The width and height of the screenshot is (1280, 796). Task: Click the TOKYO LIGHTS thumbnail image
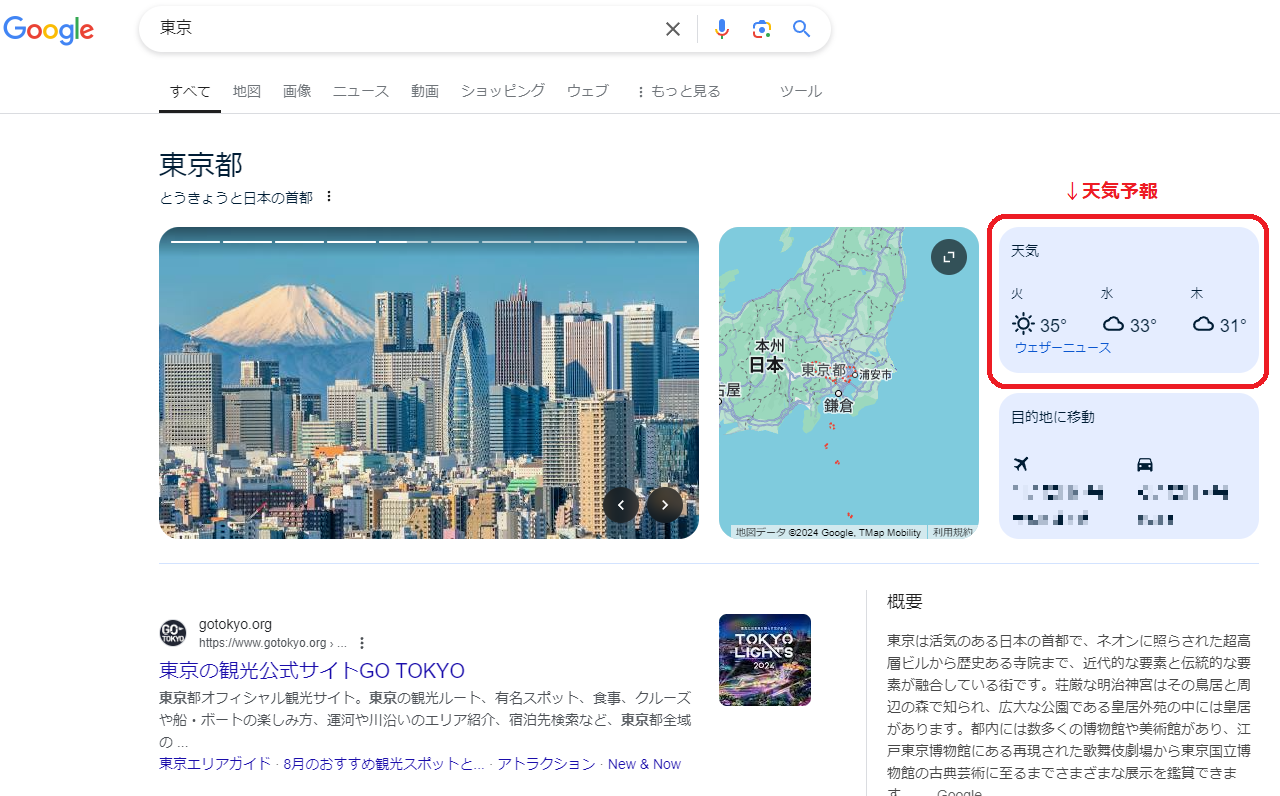coord(764,659)
